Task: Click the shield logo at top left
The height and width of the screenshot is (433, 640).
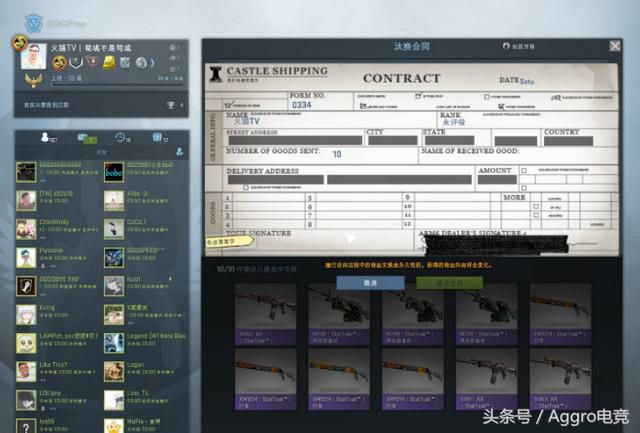Action: [x=33, y=23]
